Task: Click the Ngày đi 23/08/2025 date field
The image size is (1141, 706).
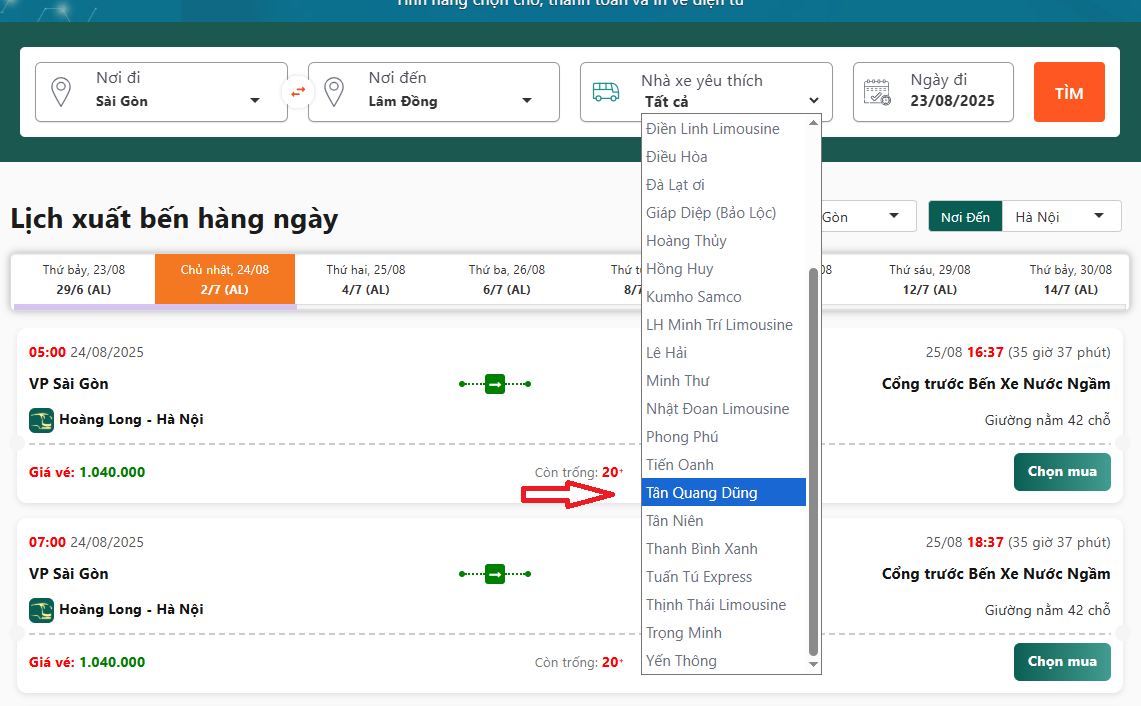Action: 933,92
